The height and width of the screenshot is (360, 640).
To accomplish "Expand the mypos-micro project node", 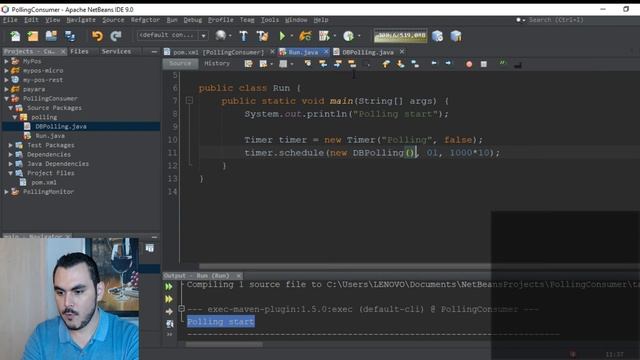I will [x=6, y=71].
